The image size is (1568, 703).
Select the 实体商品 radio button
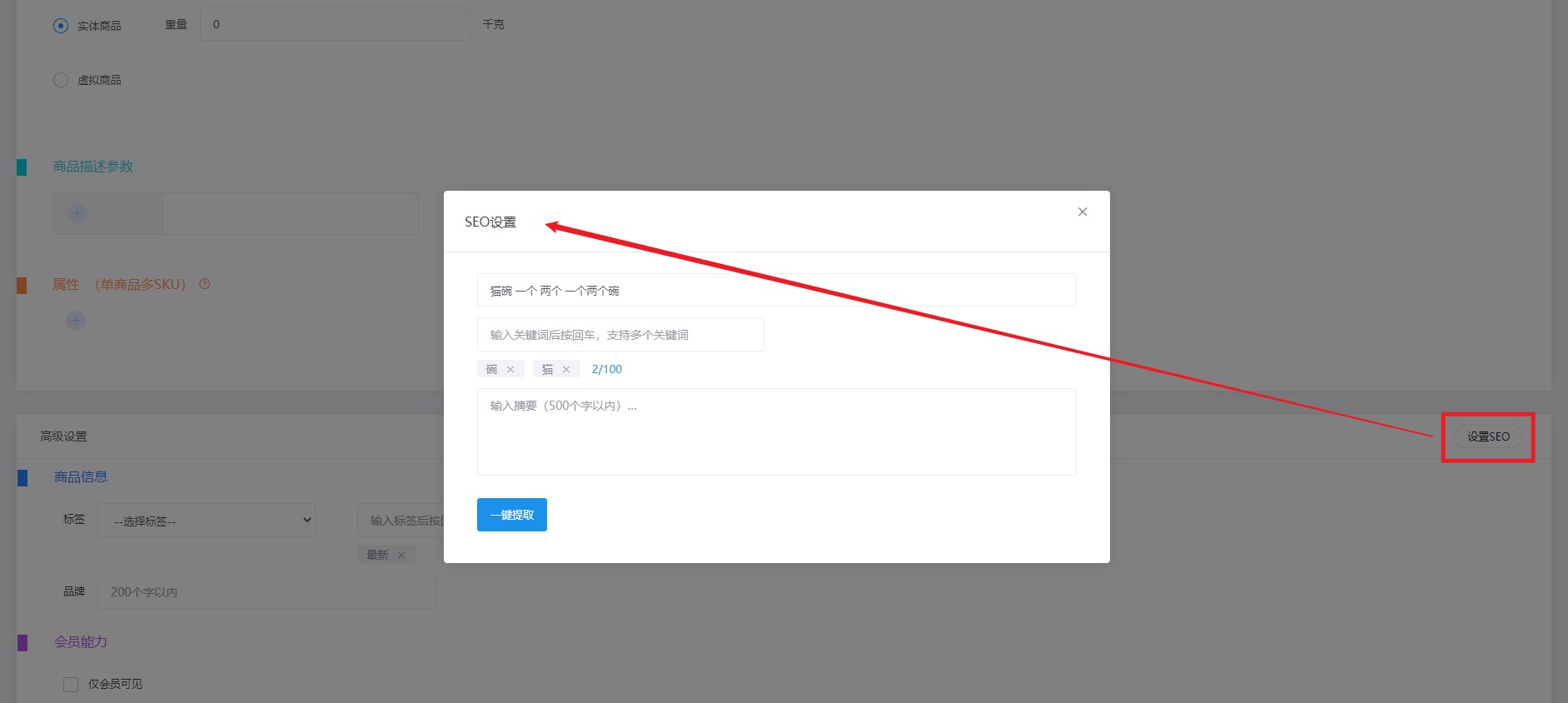pyautogui.click(x=61, y=26)
